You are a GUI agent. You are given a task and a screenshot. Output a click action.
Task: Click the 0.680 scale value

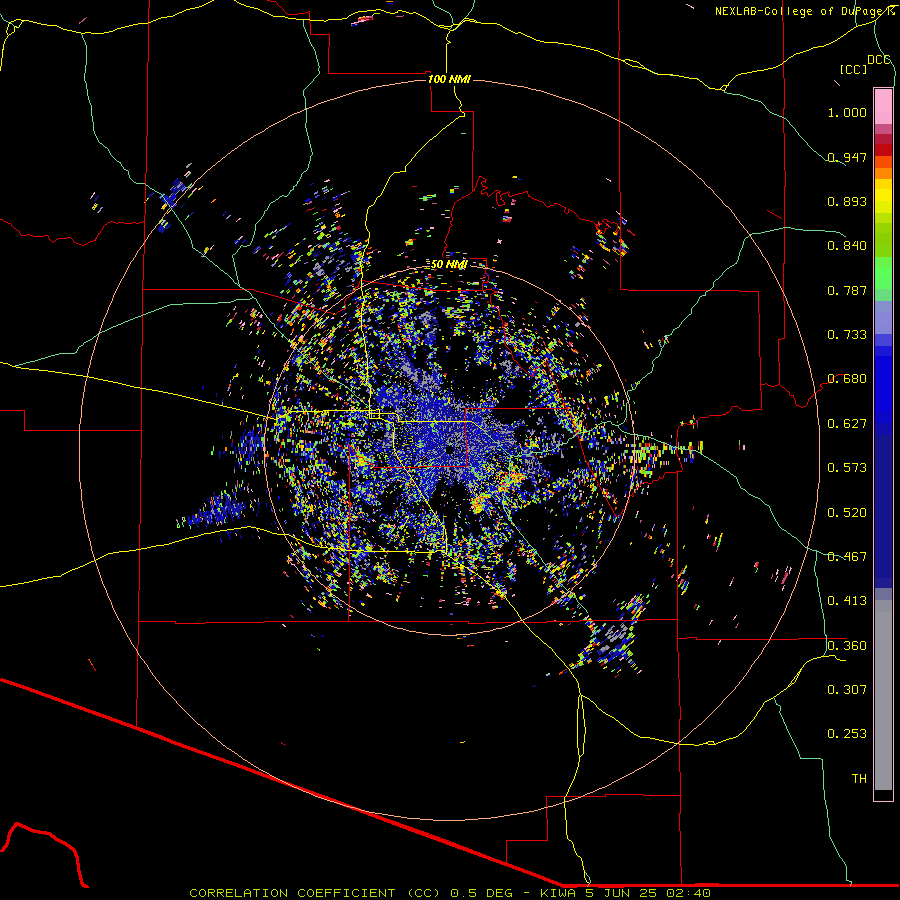click(x=847, y=379)
